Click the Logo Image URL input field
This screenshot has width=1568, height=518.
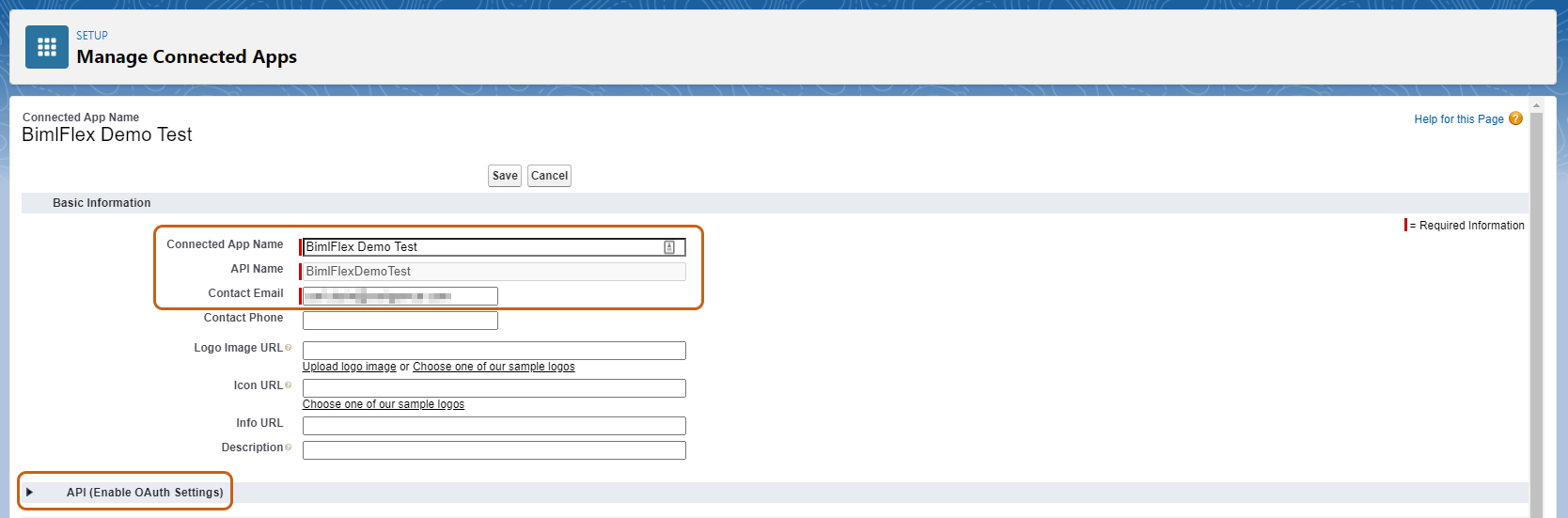point(494,351)
